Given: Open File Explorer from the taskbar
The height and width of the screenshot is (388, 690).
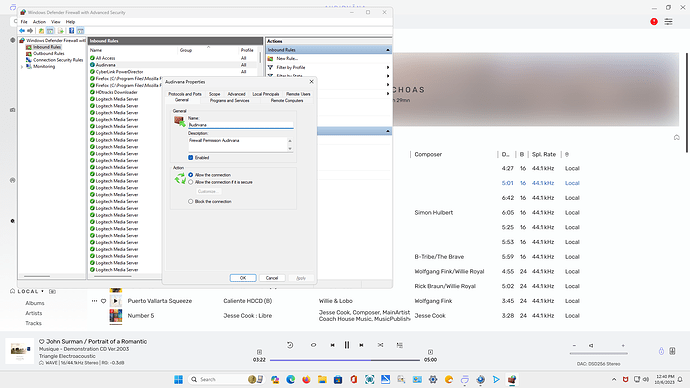Looking at the screenshot, I should [x=322, y=379].
